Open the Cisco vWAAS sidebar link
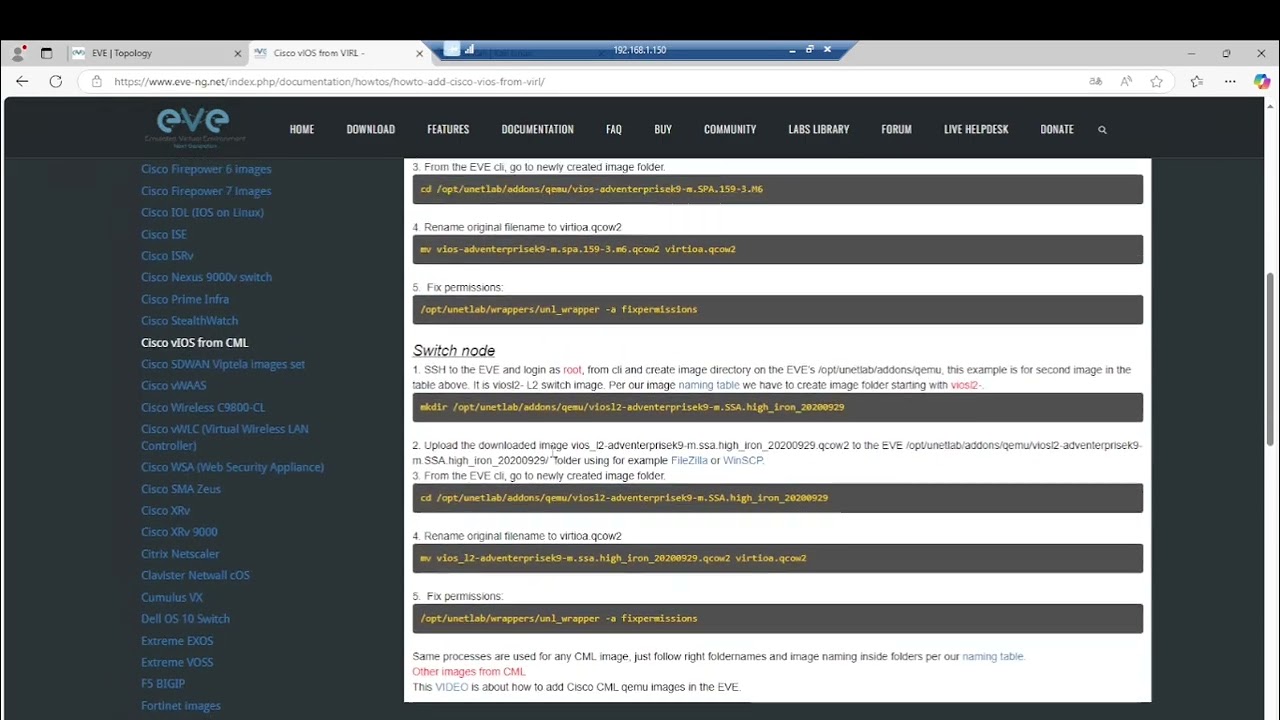This screenshot has width=1280, height=720. point(173,386)
